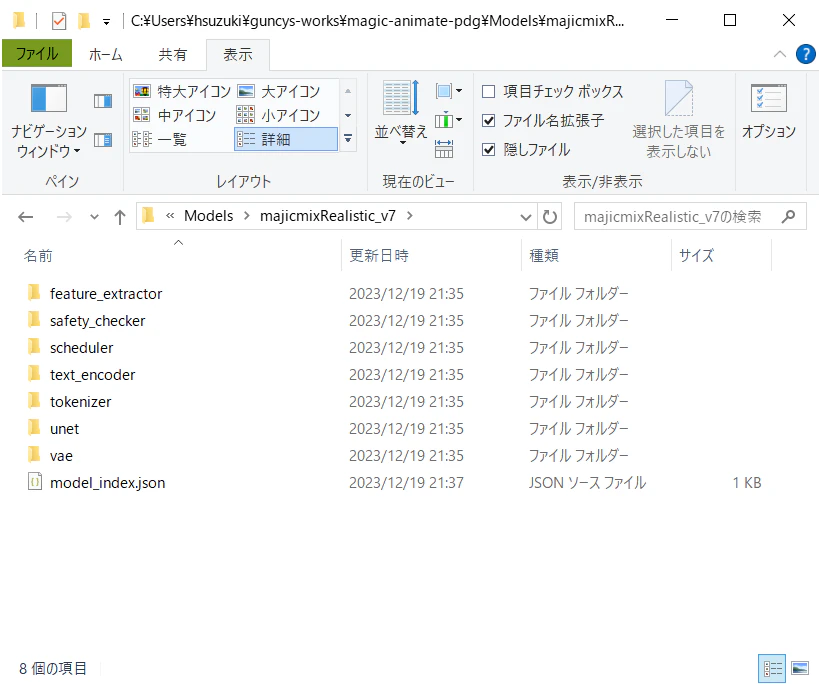The height and width of the screenshot is (684, 819).
Task: Toggle the details pane icon
Action: click(103, 140)
